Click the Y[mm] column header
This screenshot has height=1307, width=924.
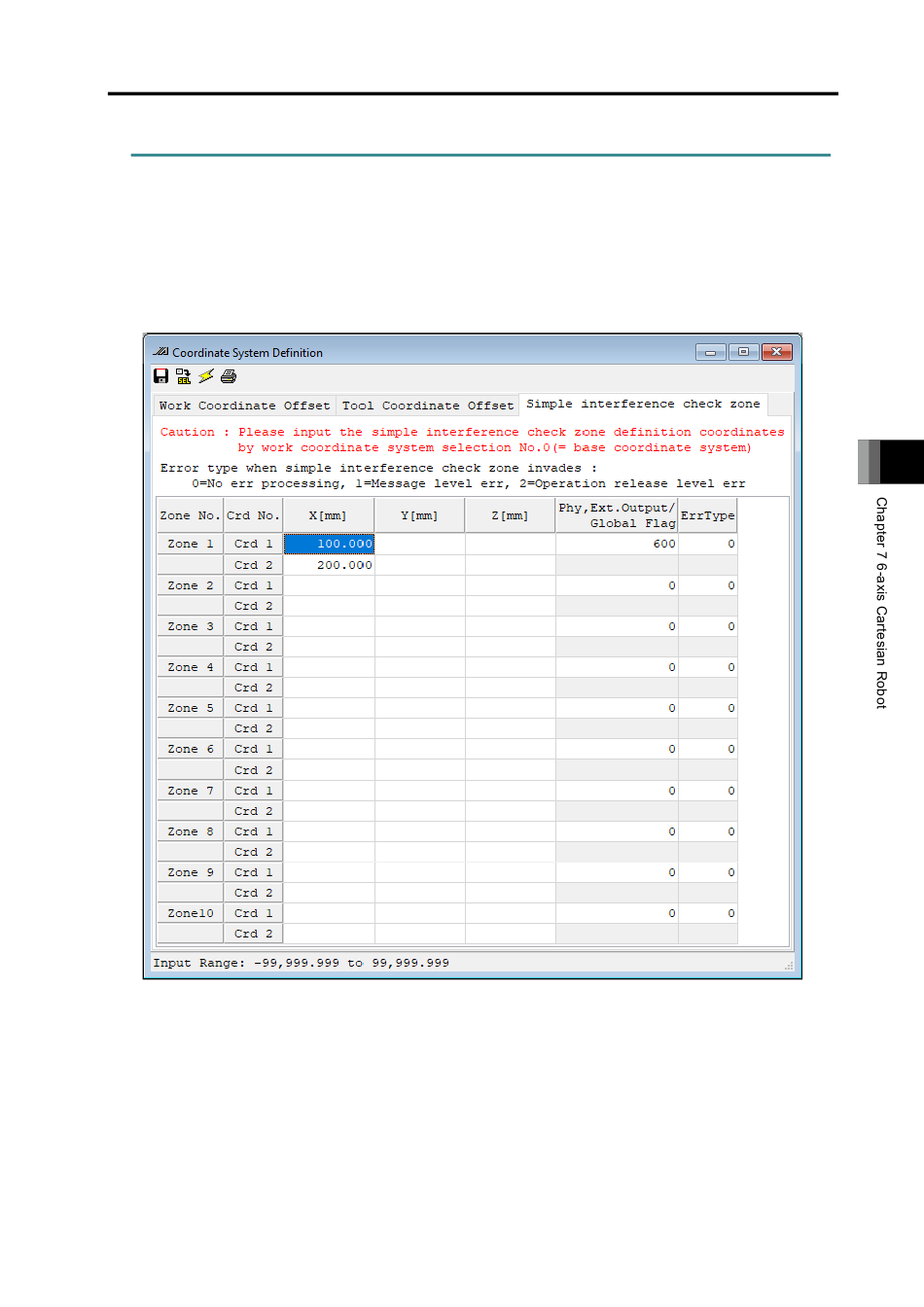pos(419,515)
